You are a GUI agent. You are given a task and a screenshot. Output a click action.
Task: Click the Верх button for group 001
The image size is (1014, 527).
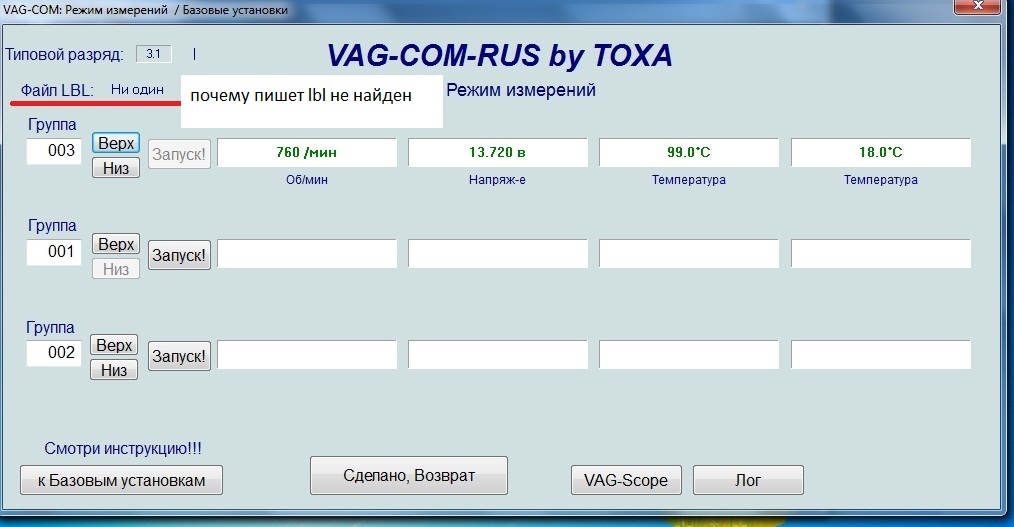(116, 244)
